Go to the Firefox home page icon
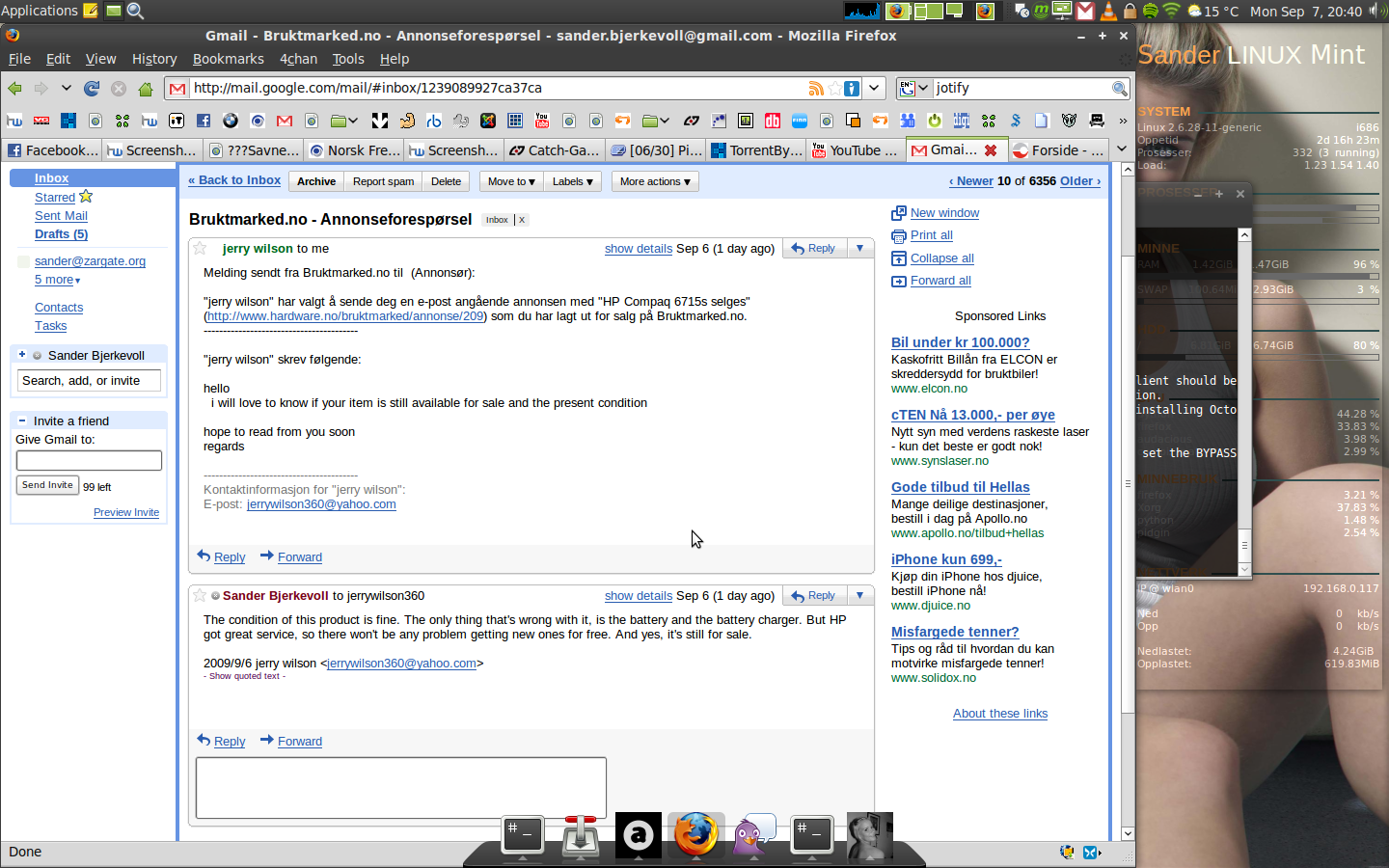This screenshot has width=1389, height=868. (x=146, y=89)
